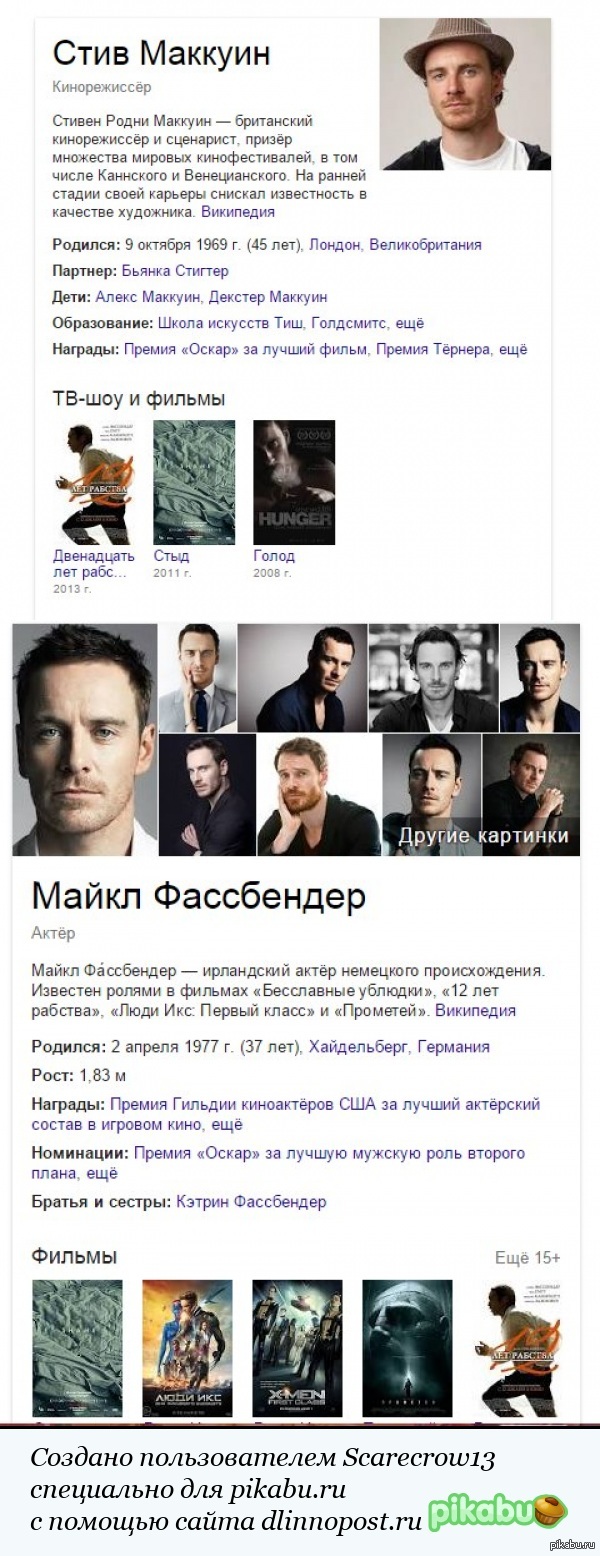
Task: Click the pikabu logo in footer
Action: [x=497, y=1511]
